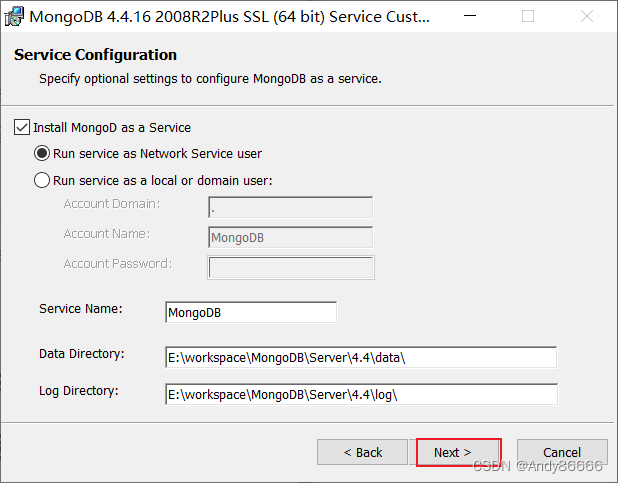Choose Run service as local or domain user
The width and height of the screenshot is (618, 483).
42,181
